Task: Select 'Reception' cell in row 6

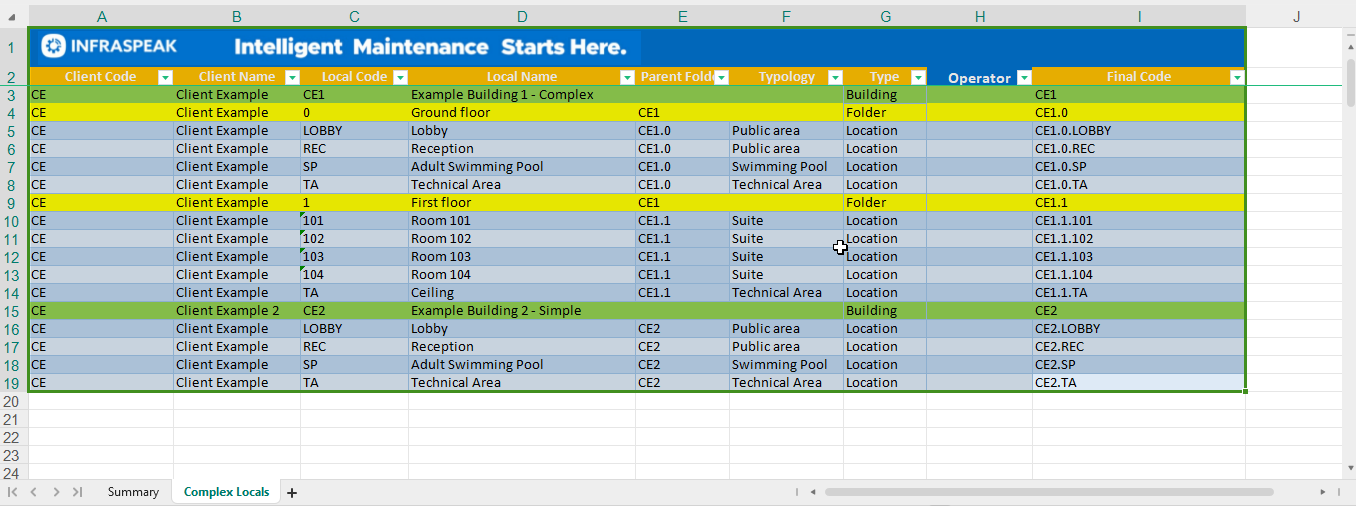Action: coord(522,149)
